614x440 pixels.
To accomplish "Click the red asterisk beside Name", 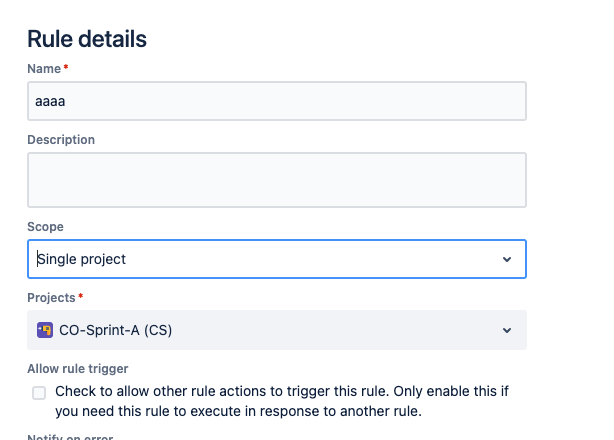I will (x=66, y=67).
